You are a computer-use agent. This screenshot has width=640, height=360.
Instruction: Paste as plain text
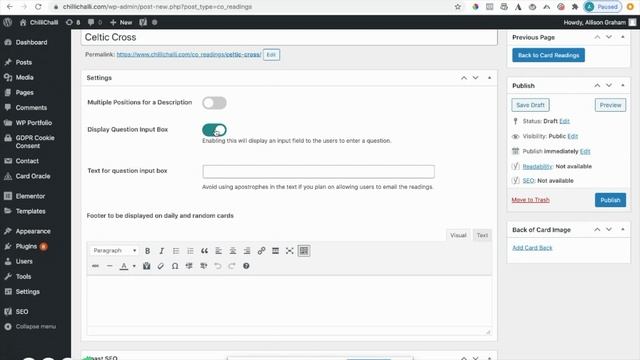147,266
